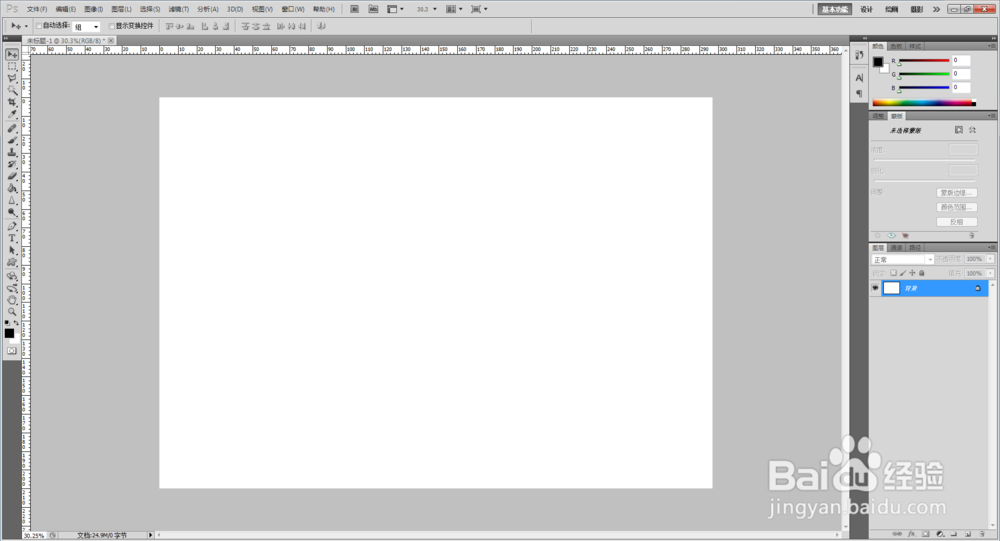Screen dimensions: 1000x541
Task: Switch to the 通道 channels tab
Action: point(897,248)
